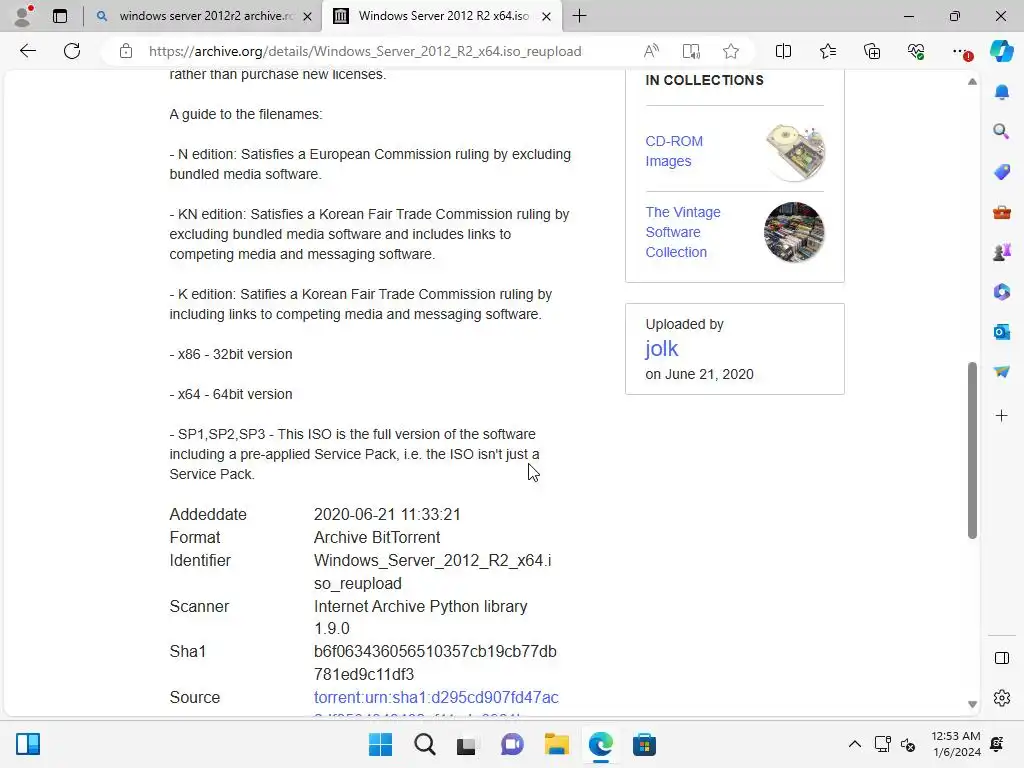
Task: Click the Sha1 hash value
Action: point(435,662)
